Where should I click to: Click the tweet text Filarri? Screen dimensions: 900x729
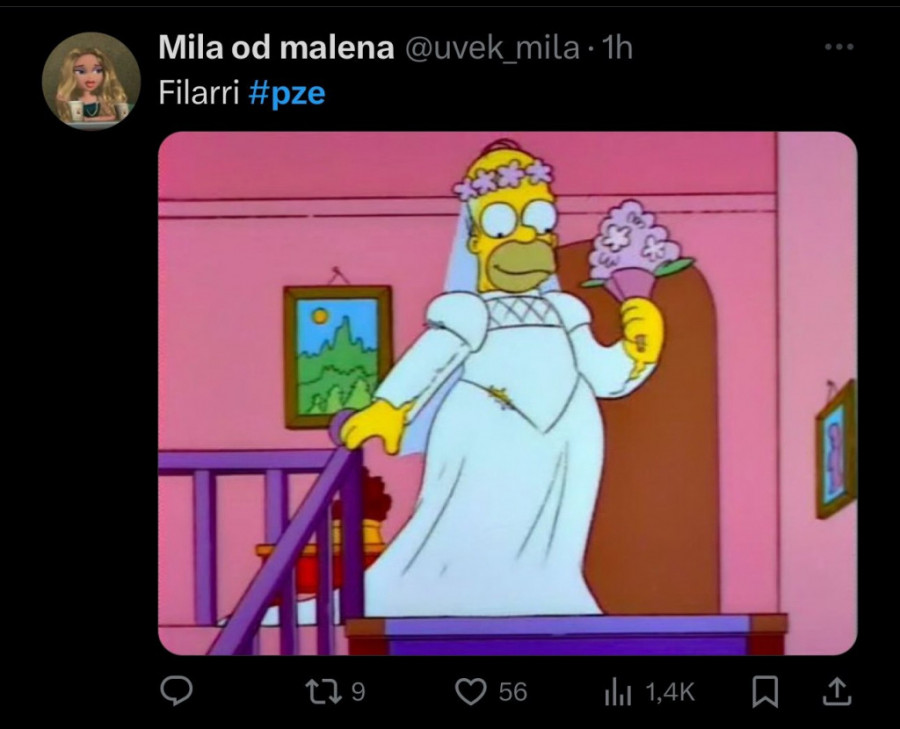tap(199, 92)
